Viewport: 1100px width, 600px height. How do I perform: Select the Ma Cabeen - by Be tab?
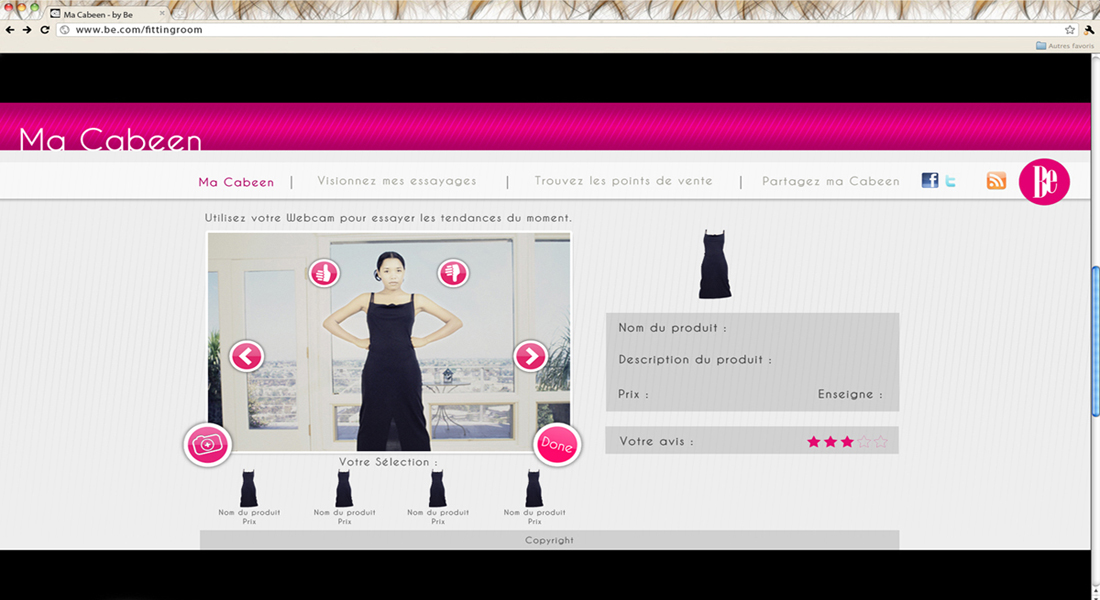108,13
